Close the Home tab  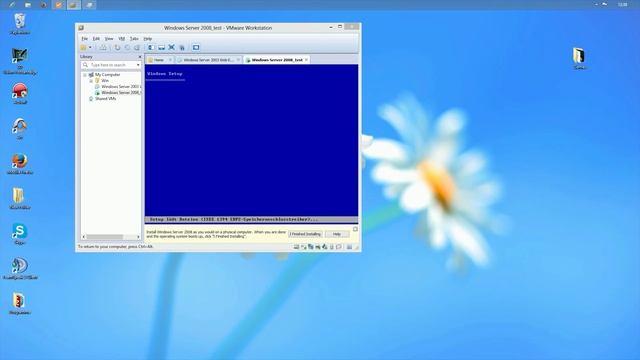point(171,60)
